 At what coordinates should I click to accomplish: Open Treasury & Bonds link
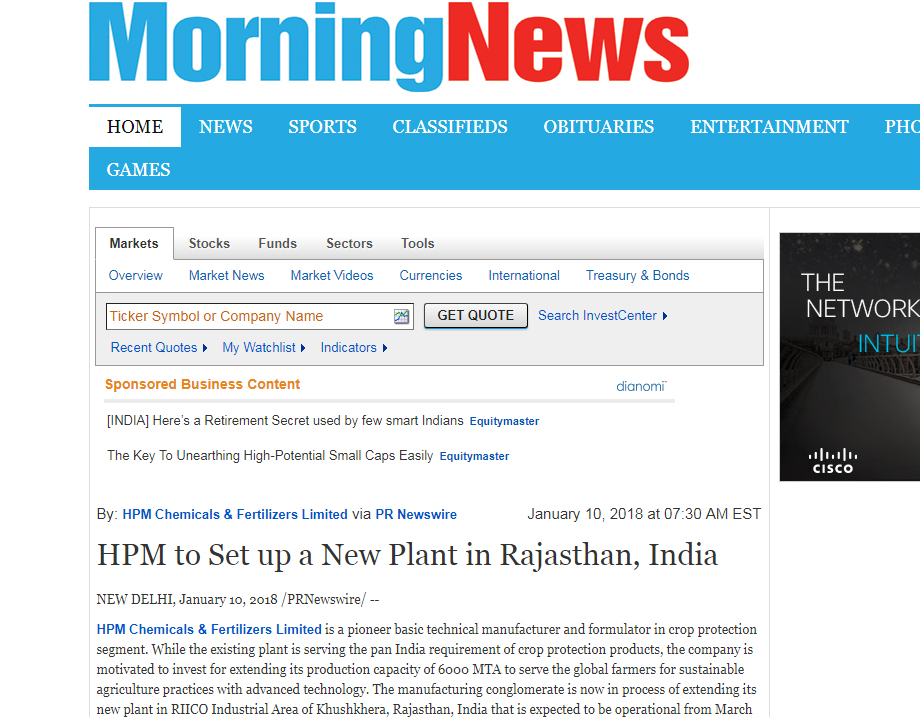(x=638, y=276)
